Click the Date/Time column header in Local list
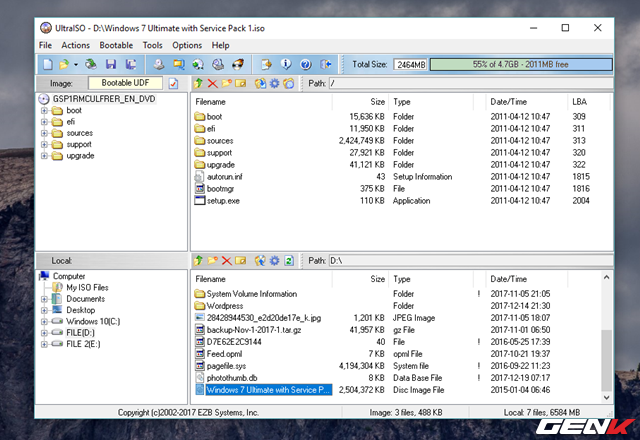This screenshot has height=440, width=640. pos(527,279)
